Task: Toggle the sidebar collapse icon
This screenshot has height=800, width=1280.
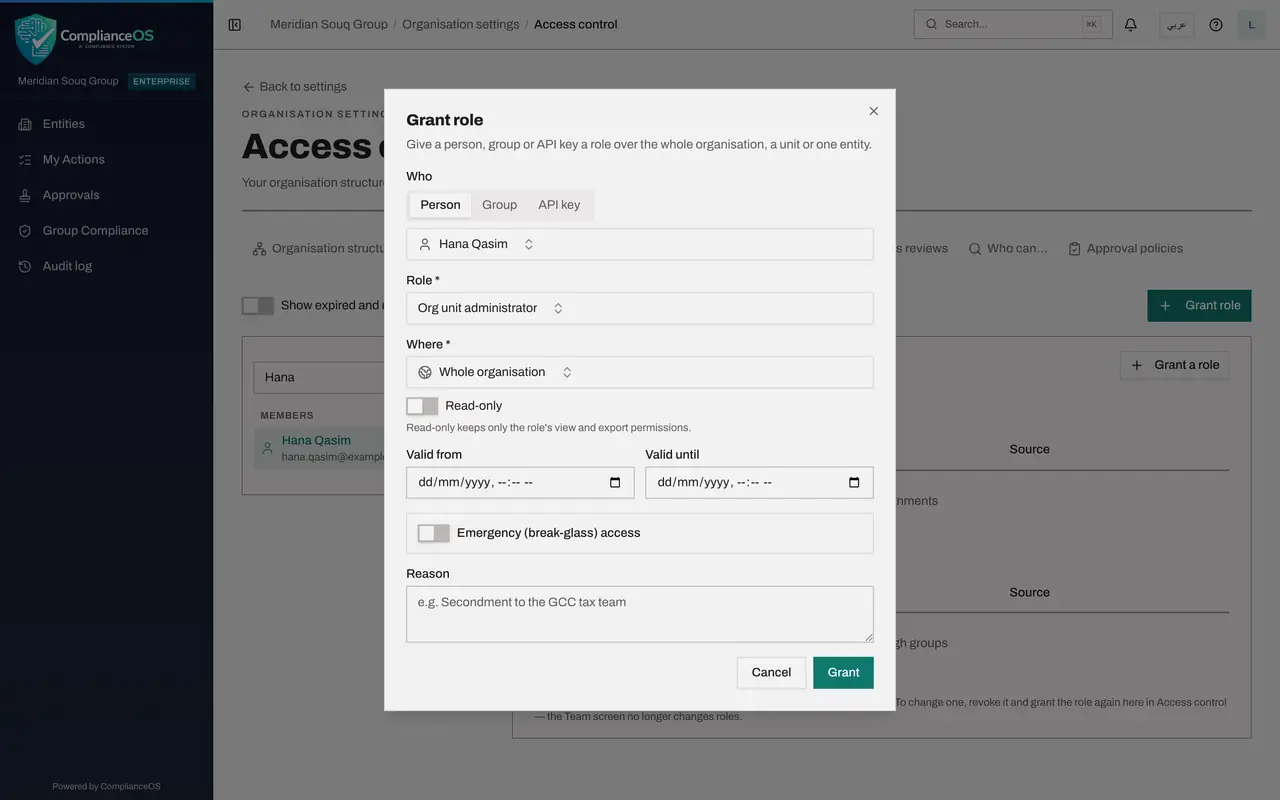Action: (x=235, y=24)
